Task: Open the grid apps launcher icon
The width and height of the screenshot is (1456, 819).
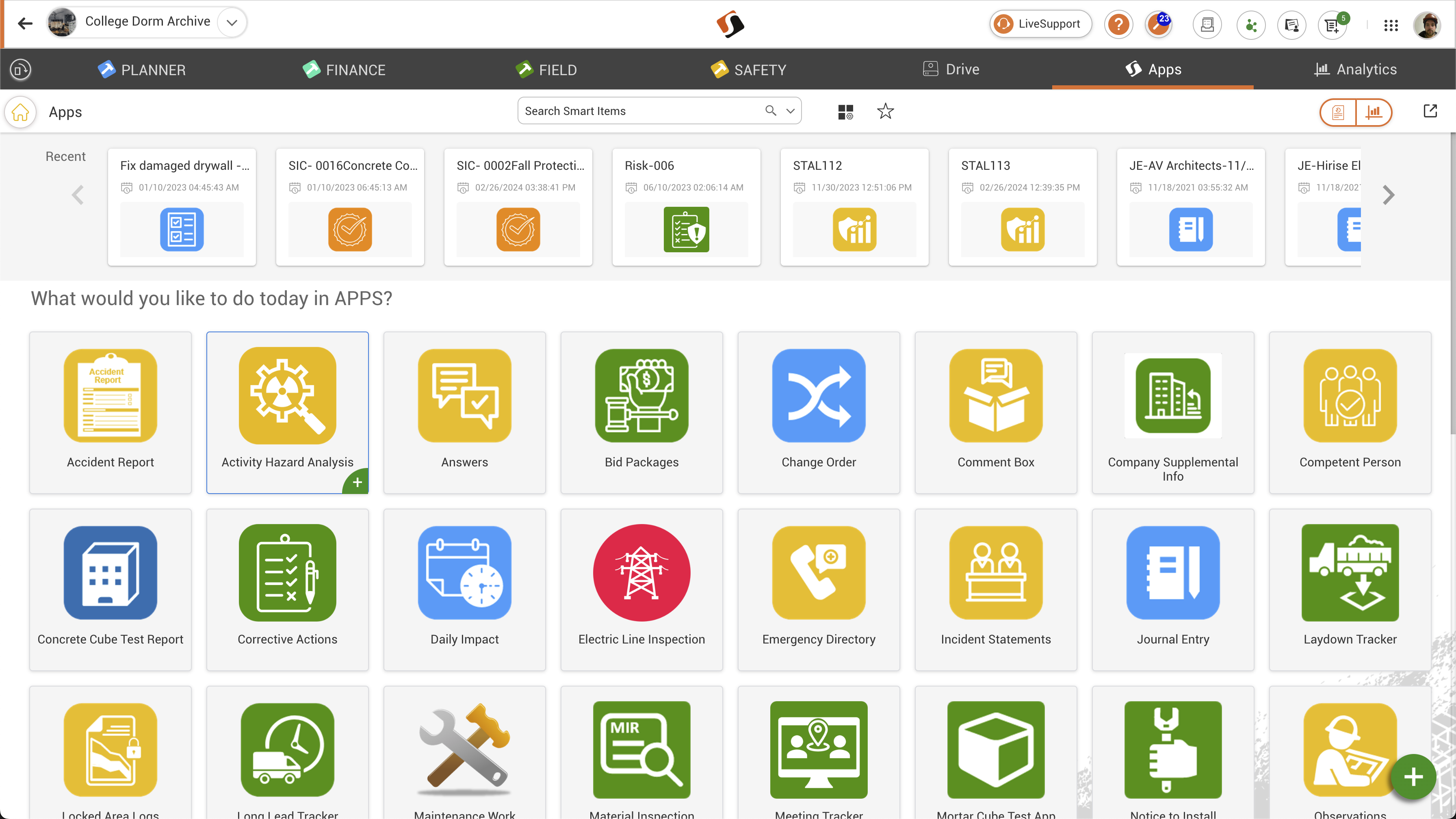Action: pyautogui.click(x=1391, y=25)
